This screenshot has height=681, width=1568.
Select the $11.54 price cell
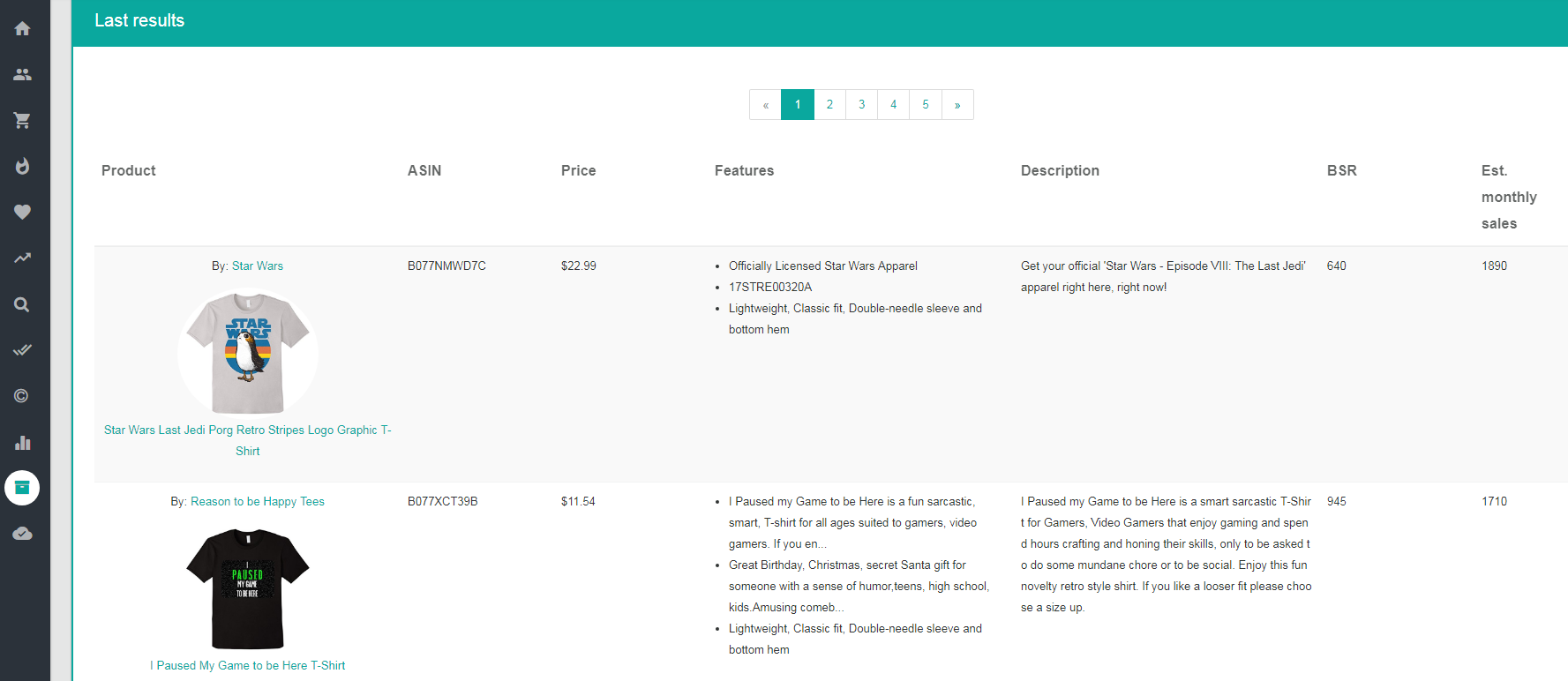(578, 501)
